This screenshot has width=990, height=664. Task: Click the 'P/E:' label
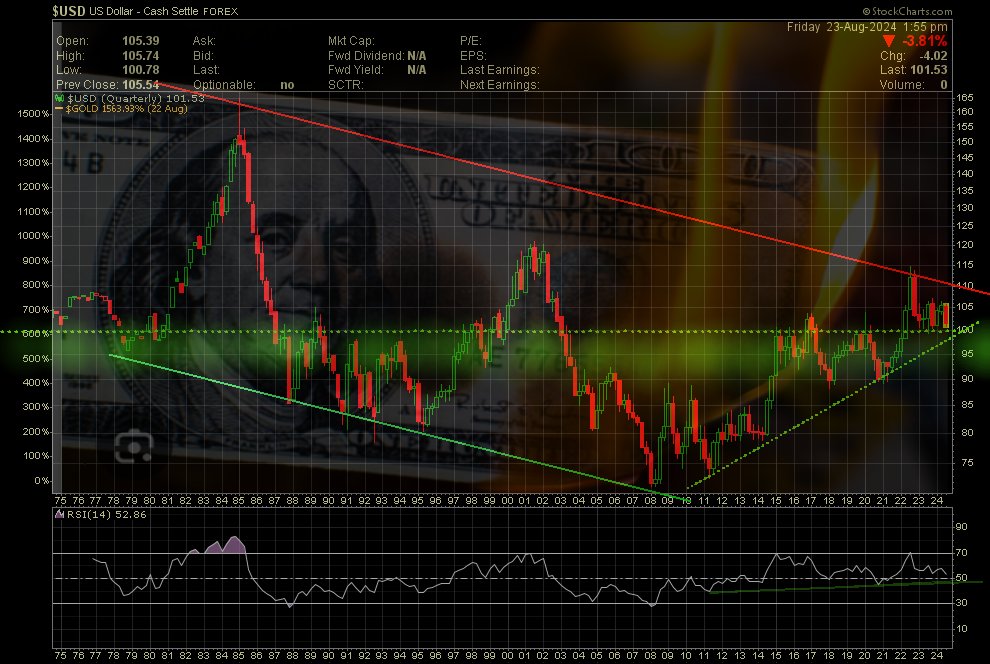(x=471, y=41)
